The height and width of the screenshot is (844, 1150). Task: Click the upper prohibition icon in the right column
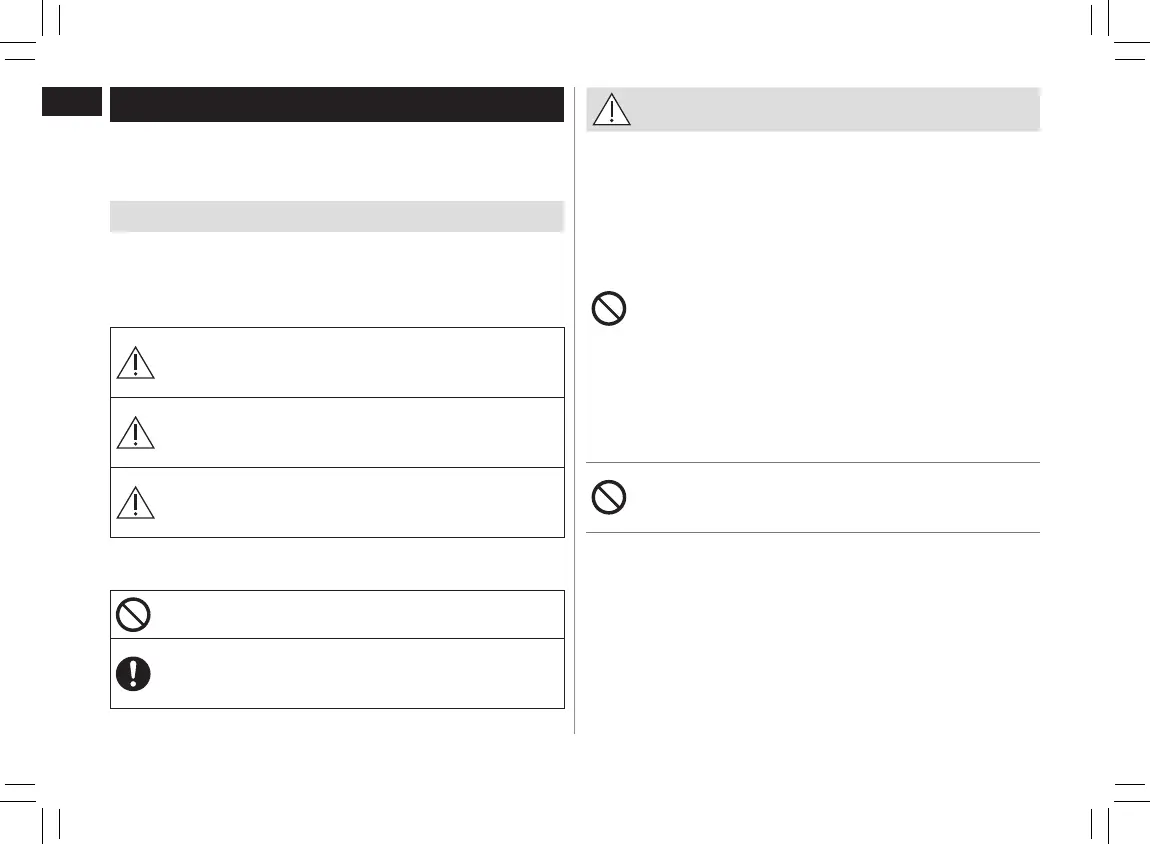[609, 309]
